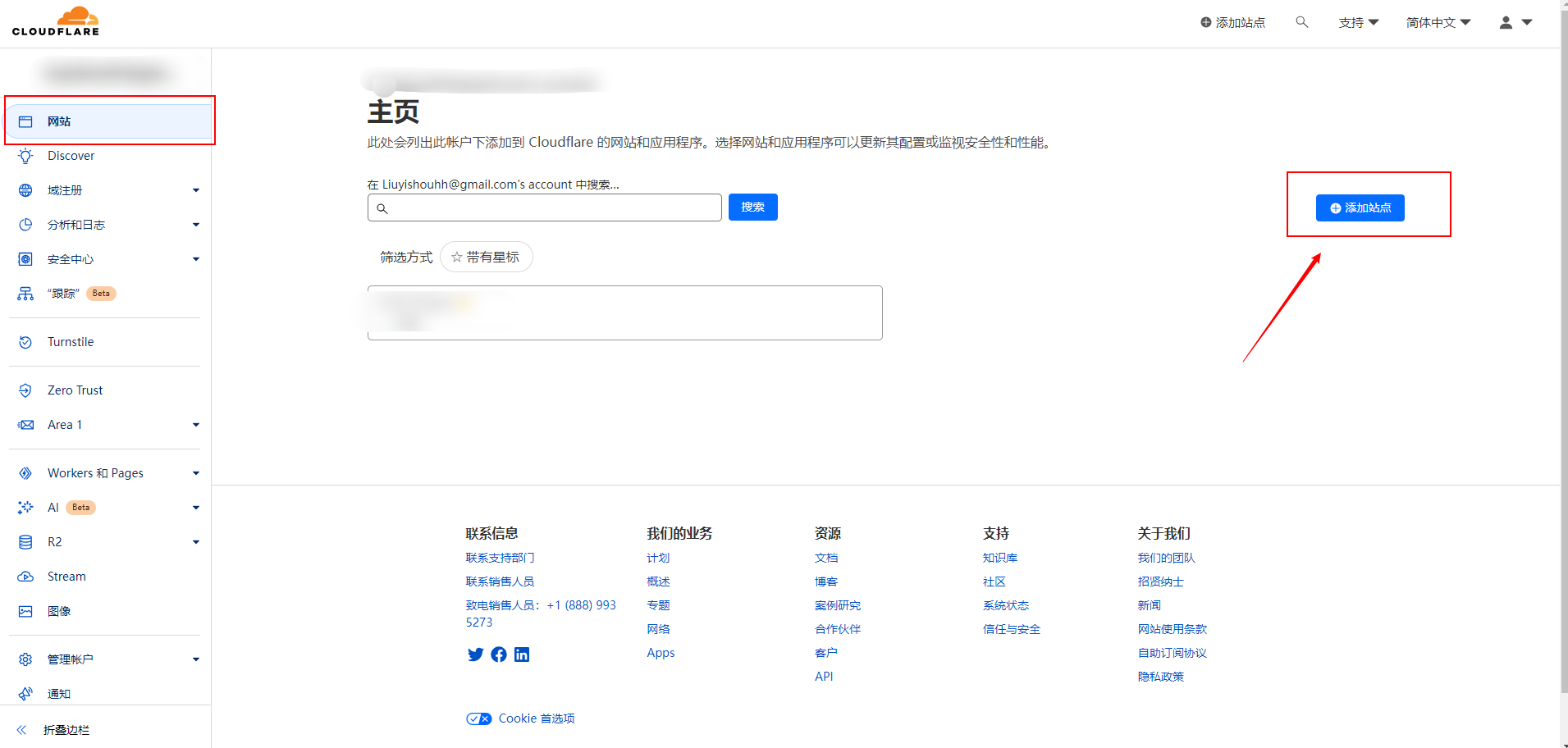1568x748 pixels.
Task: Click 添加站点 in the top bar
Action: (x=1232, y=23)
